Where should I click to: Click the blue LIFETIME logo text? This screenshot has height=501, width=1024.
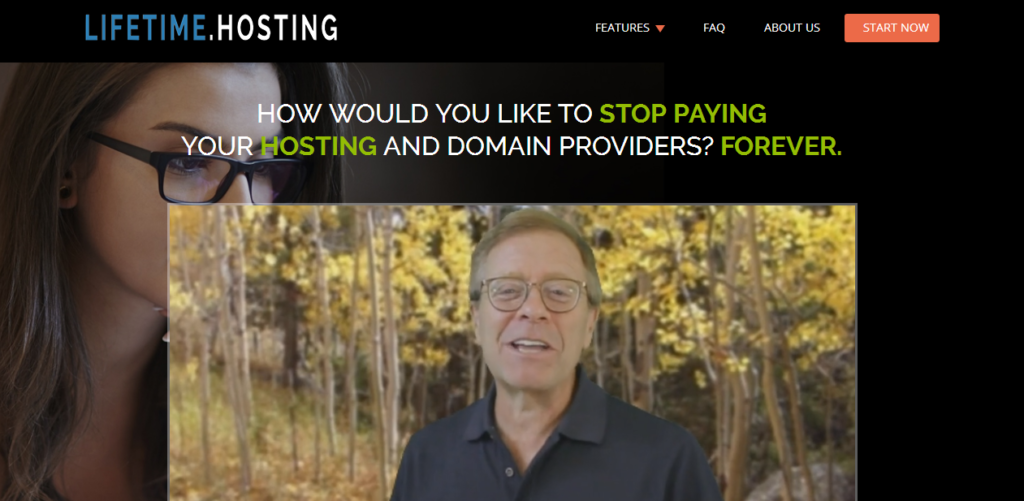[146, 27]
